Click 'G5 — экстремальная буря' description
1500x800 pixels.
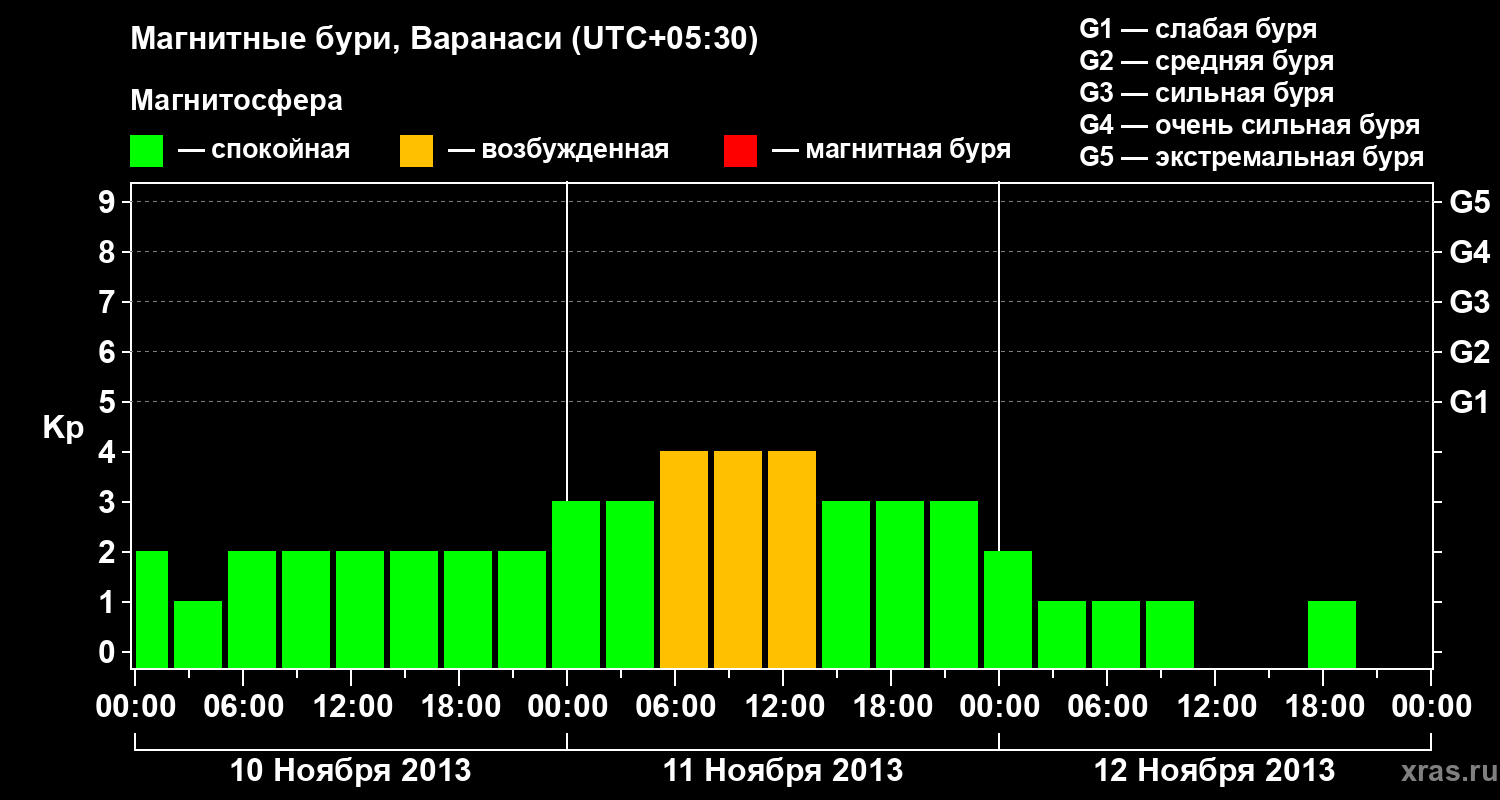coord(1252,157)
